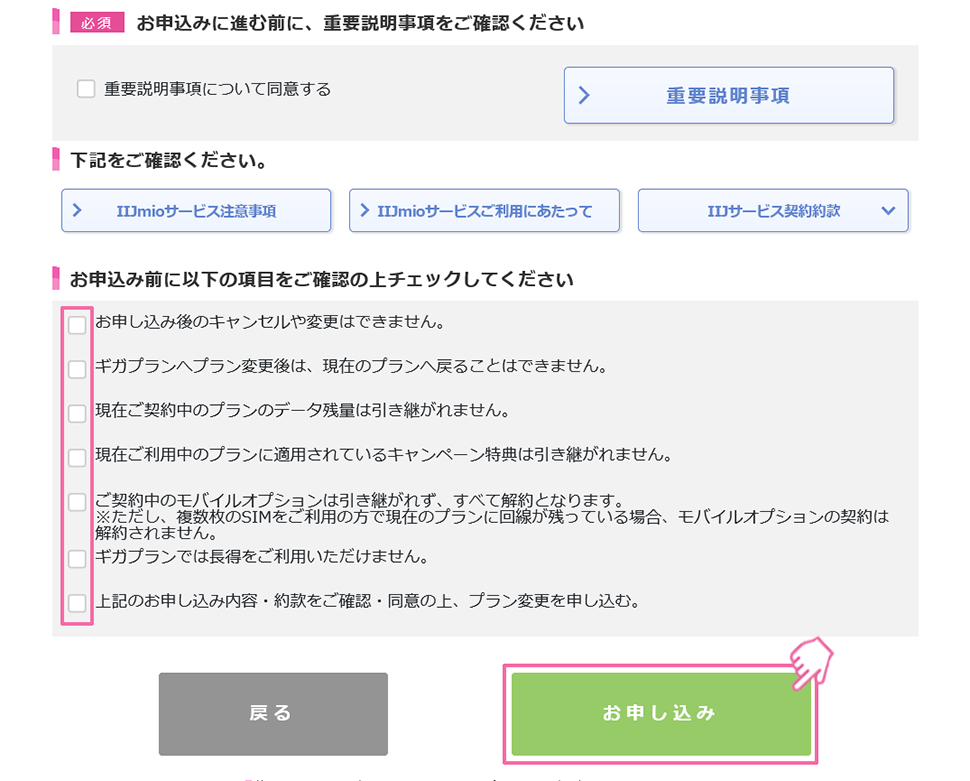Check the box for ギガプランへプラン変更後 cannot revert
Image resolution: width=970 pixels, height=781 pixels.
click(x=77, y=369)
